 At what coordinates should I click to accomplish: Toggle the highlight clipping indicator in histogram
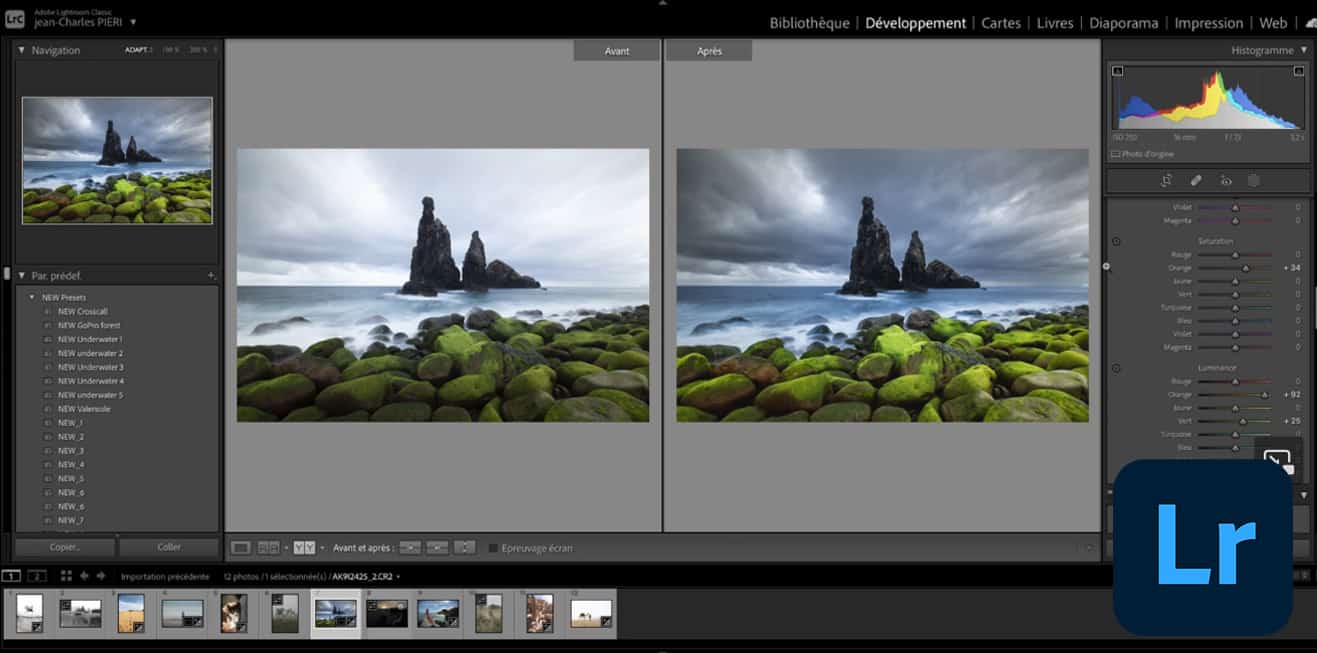pyautogui.click(x=1298, y=71)
